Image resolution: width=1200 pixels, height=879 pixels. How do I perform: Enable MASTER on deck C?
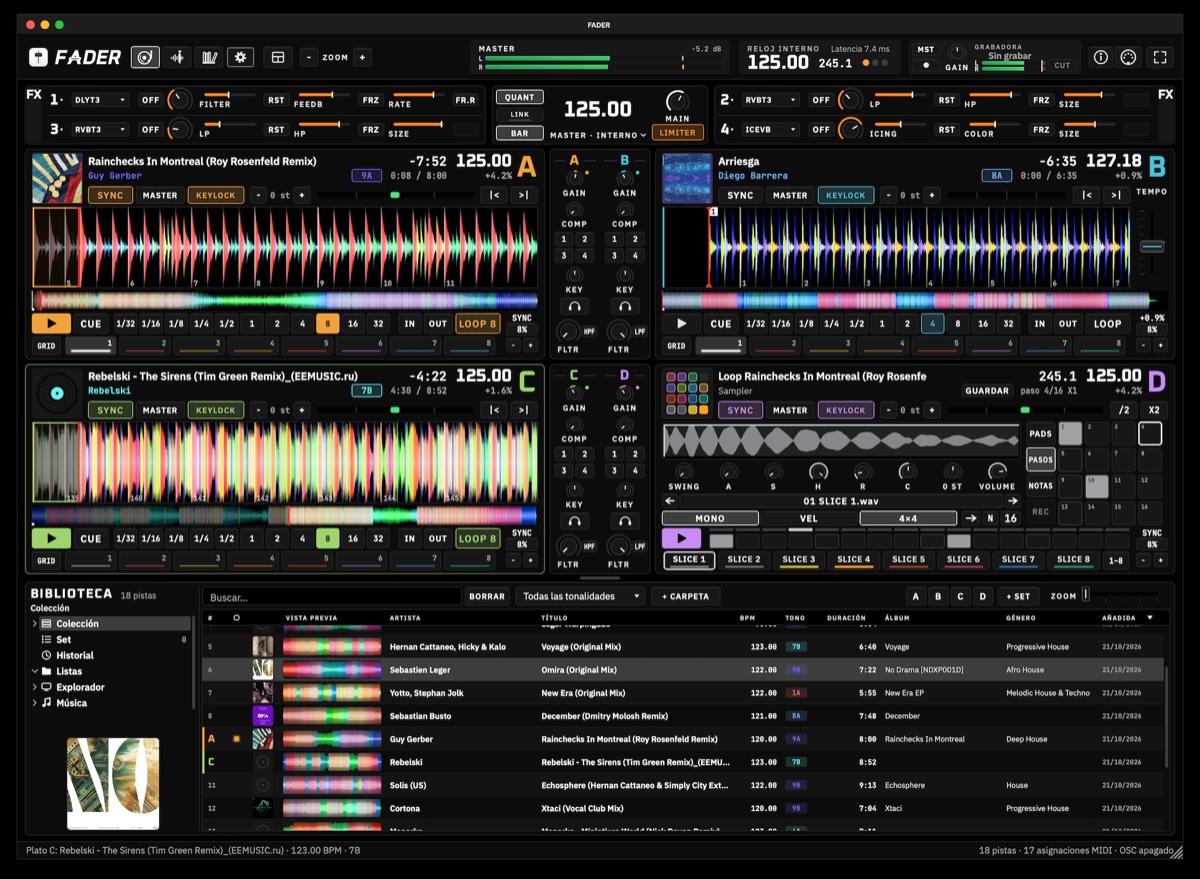(x=160, y=410)
